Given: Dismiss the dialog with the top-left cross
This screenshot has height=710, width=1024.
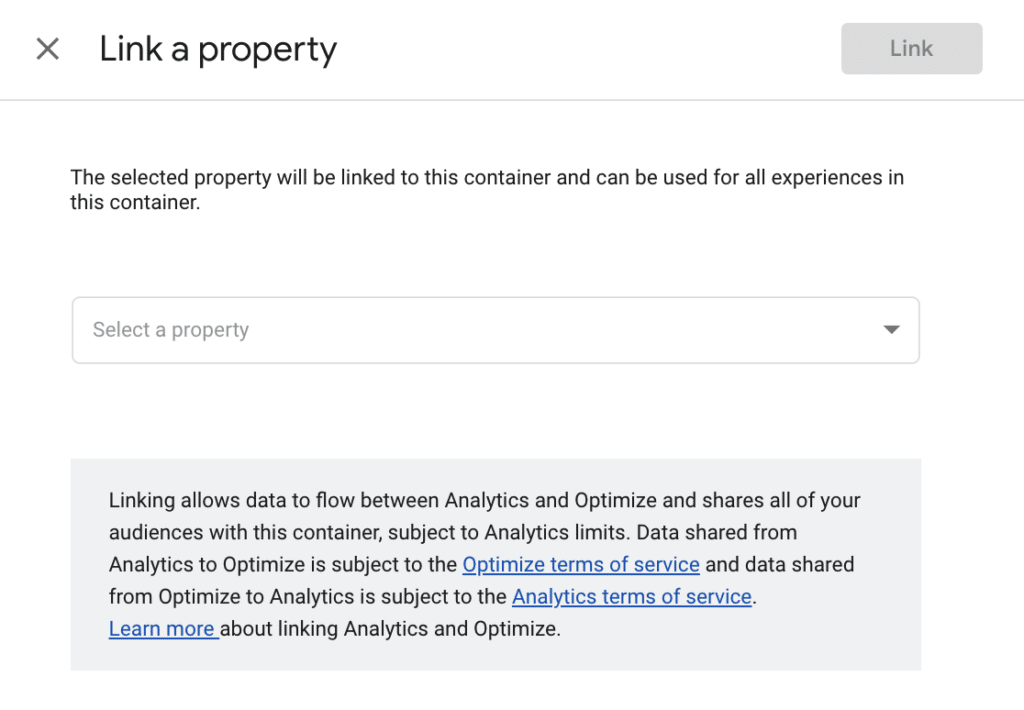Looking at the screenshot, I should click(x=48, y=49).
